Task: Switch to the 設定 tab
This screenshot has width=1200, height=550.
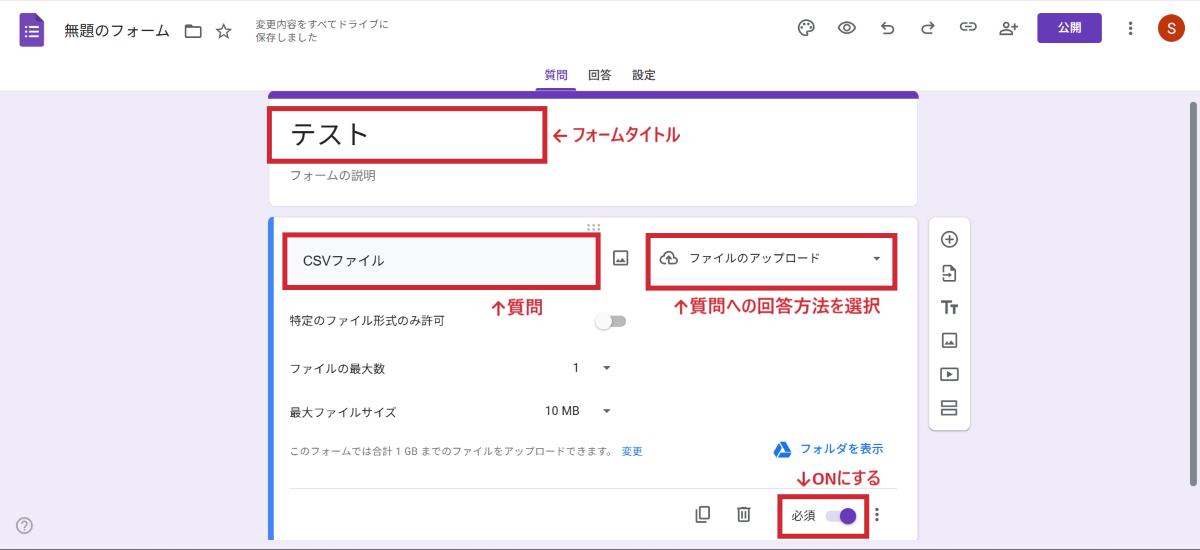Action: 644,75
